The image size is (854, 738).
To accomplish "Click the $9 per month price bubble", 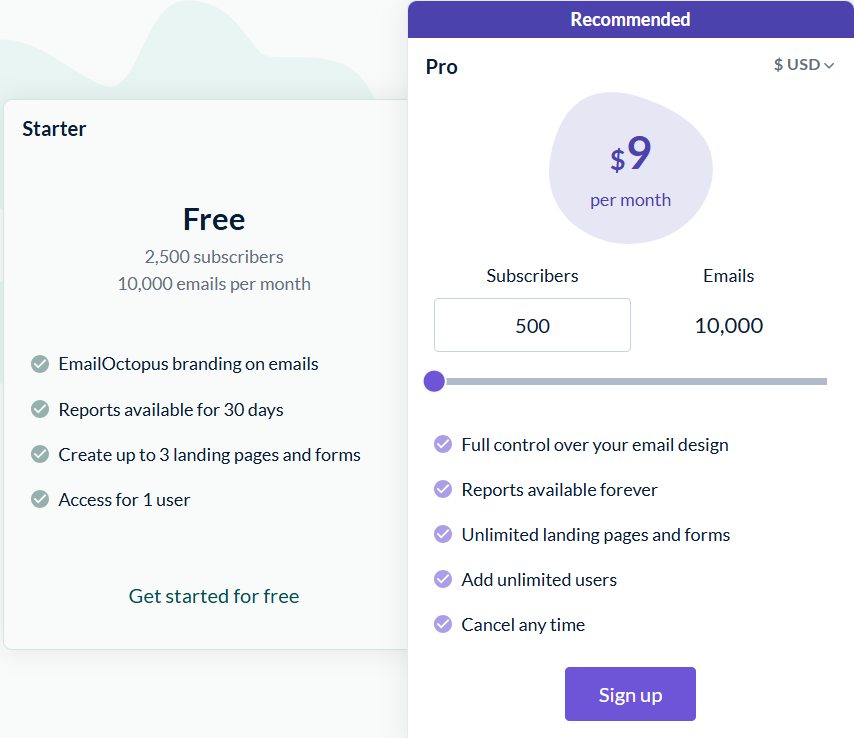I will point(630,168).
